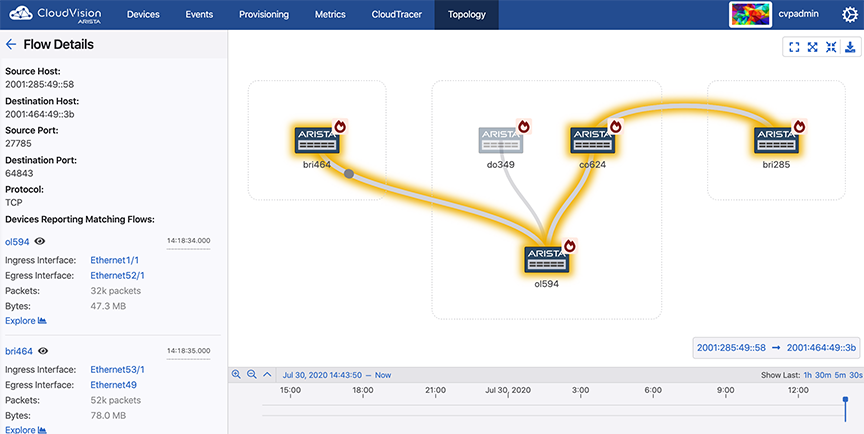Show last 30m on timeline
The image size is (864, 434).
[x=823, y=375]
